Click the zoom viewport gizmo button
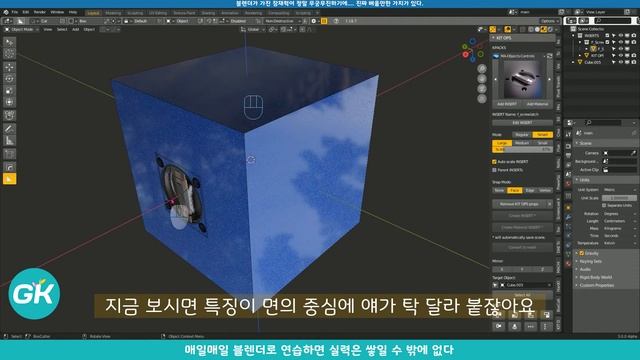640x360 pixels. [x=482, y=69]
